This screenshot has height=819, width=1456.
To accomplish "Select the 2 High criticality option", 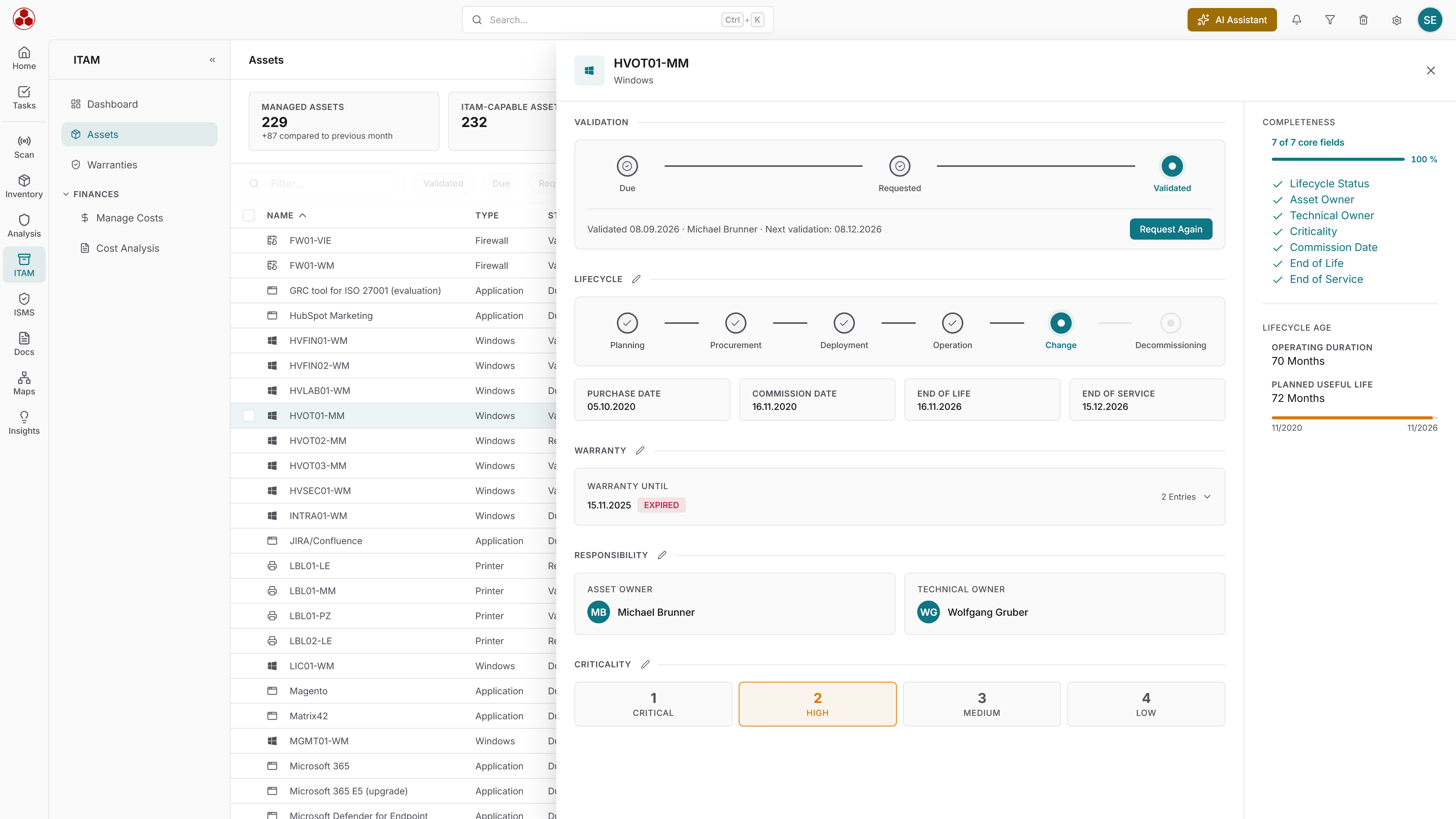I will pyautogui.click(x=817, y=704).
